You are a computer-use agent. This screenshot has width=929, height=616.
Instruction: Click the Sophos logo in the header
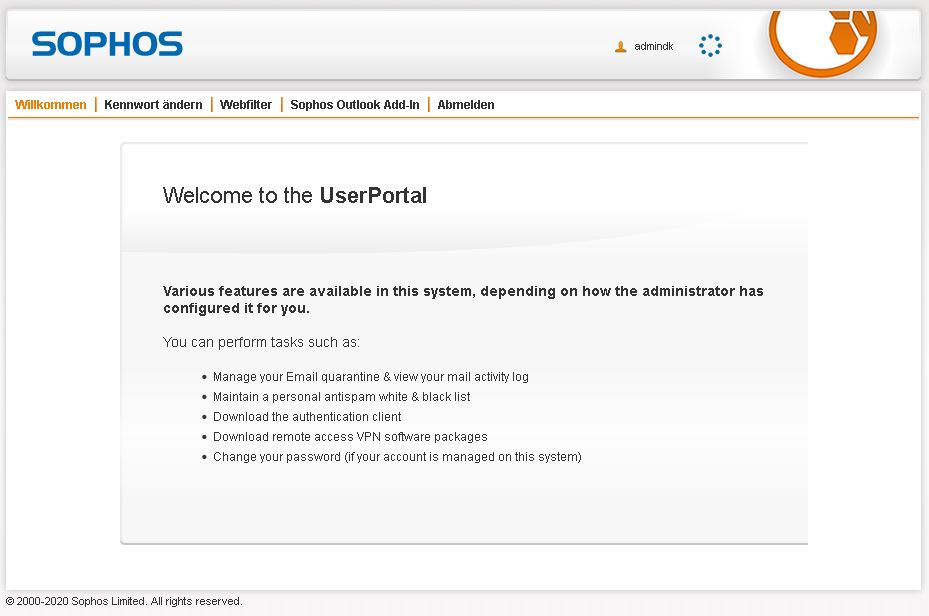[x=107, y=44]
